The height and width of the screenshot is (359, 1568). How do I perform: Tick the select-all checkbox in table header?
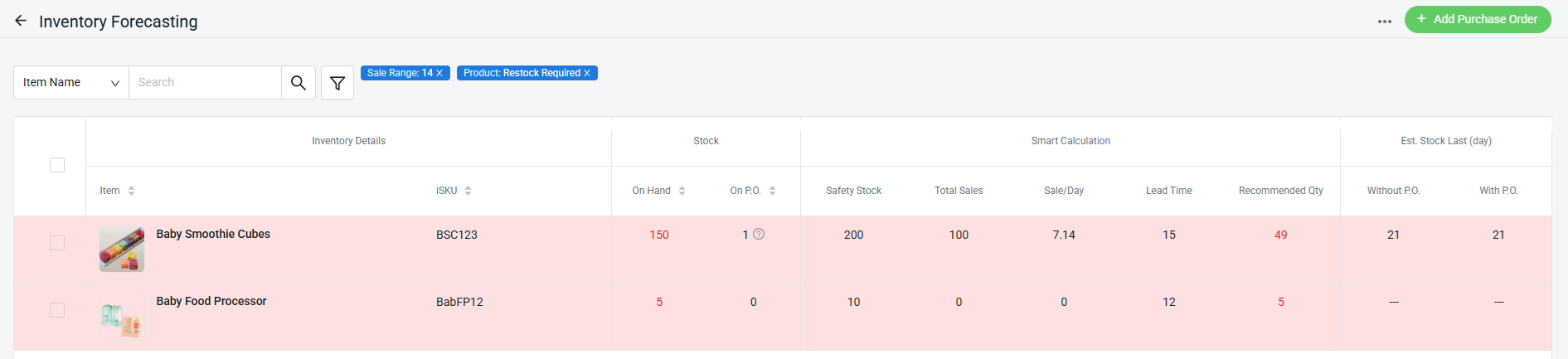(57, 165)
